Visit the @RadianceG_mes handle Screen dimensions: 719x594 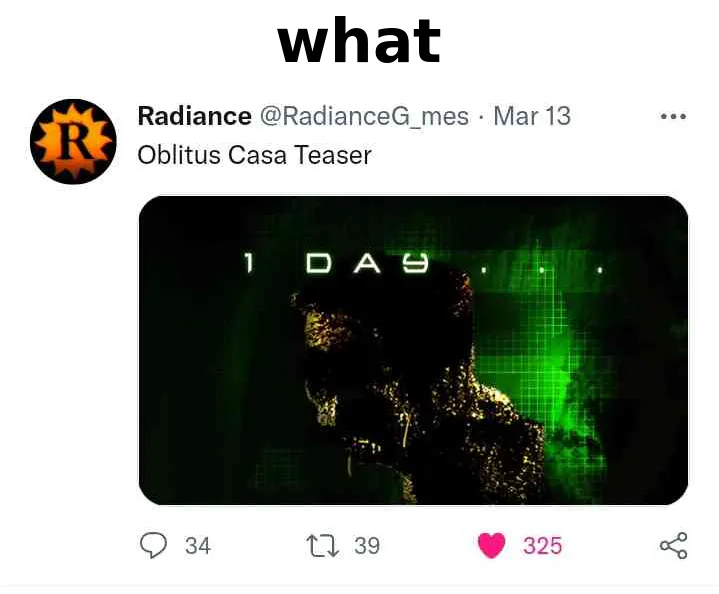pyautogui.click(x=365, y=116)
